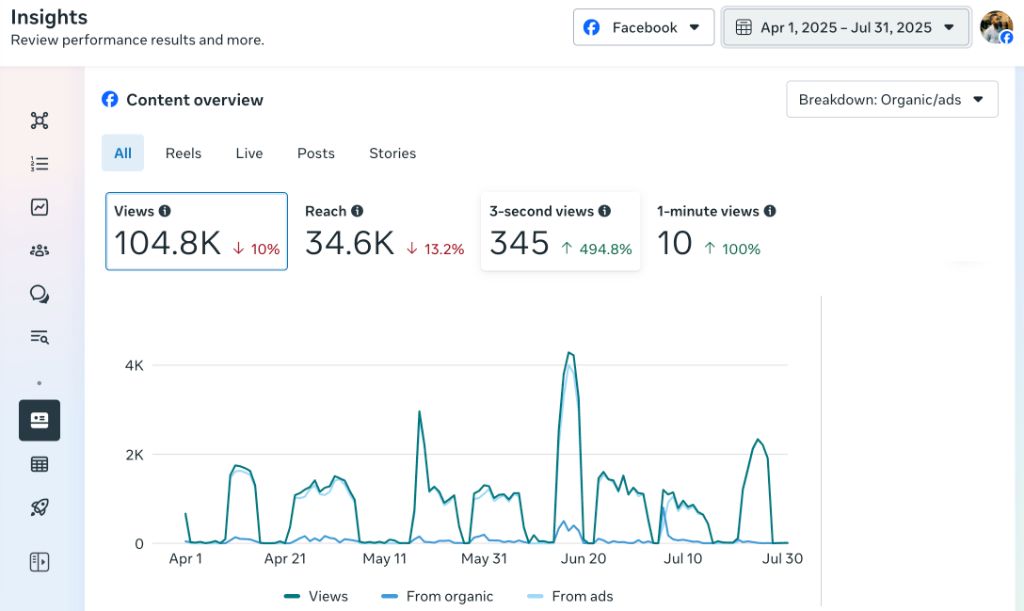The image size is (1024, 611).
Task: Open the Insights chart icon in the sidebar
Action: click(x=38, y=207)
